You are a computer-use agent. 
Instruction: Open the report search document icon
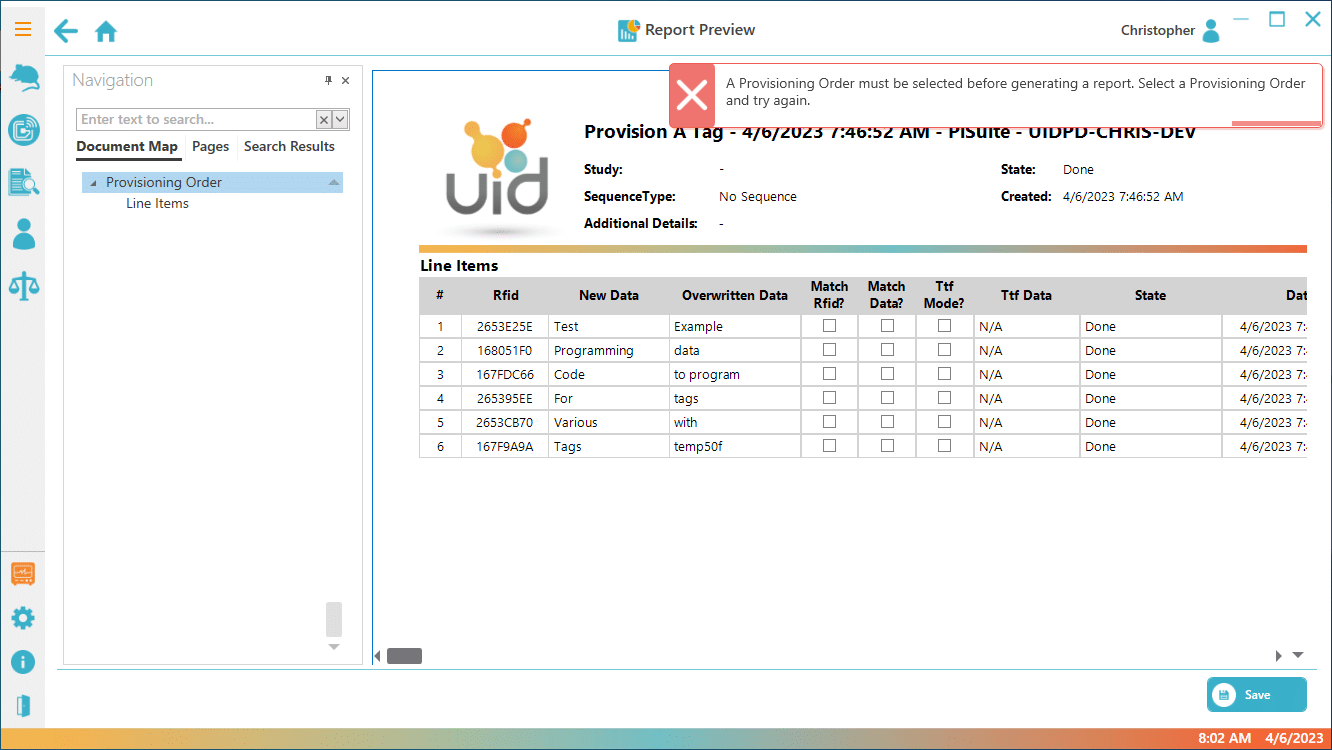(23, 182)
